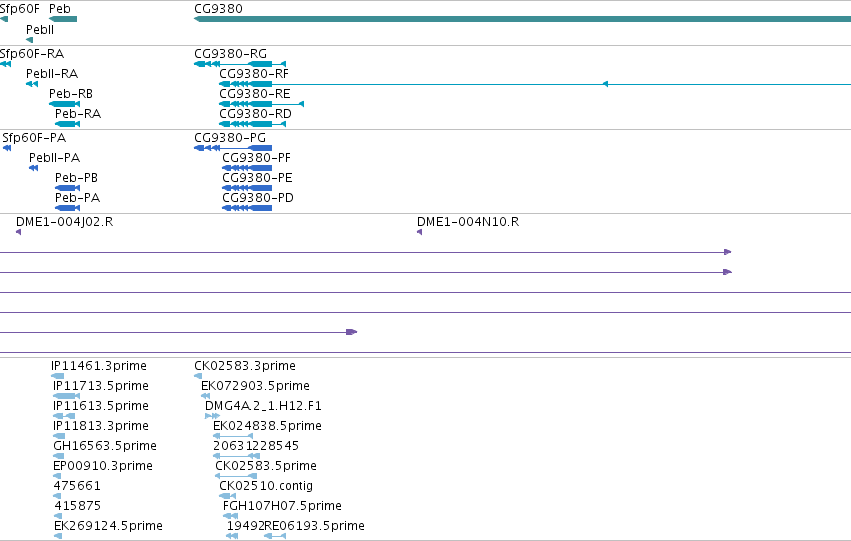Open transcript CG9380-RF
851x541 pixels.
coord(253,74)
